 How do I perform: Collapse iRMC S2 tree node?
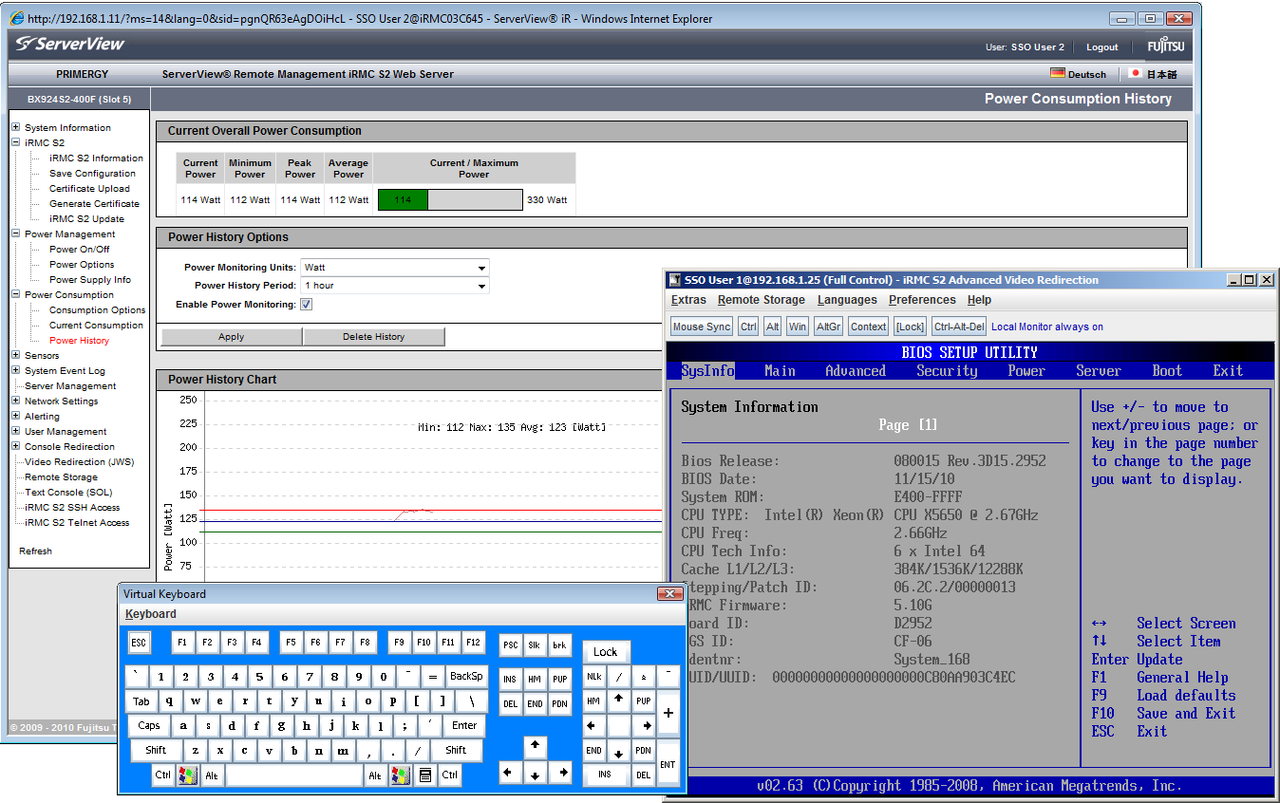pyautogui.click(x=16, y=142)
